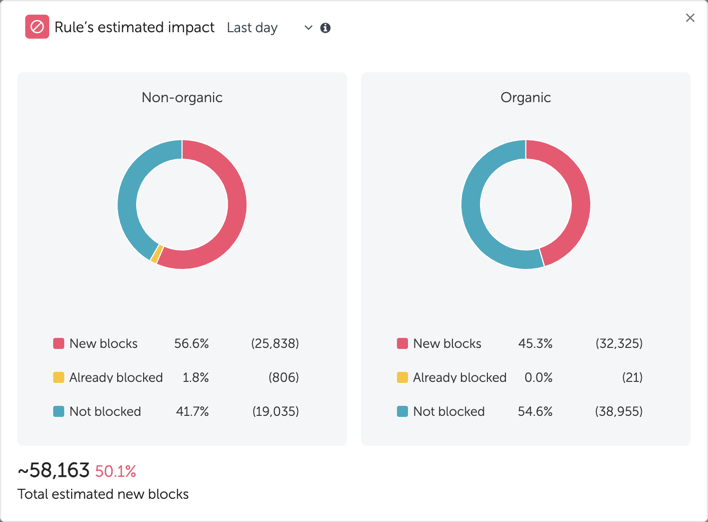Click Organic New blocks count 32,325
The image size is (708, 522).
click(x=618, y=343)
